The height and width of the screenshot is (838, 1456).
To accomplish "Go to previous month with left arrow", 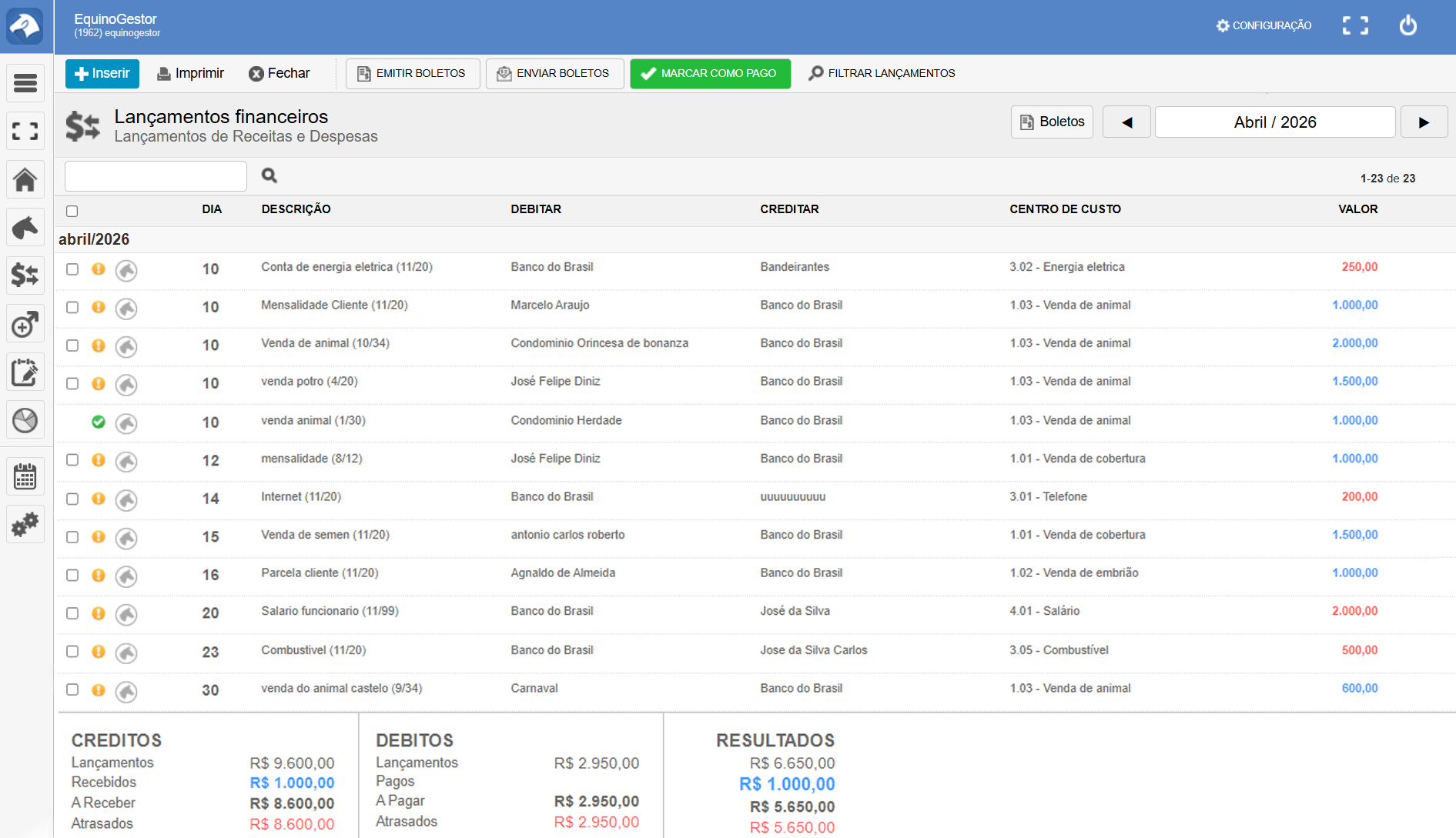I will (1126, 122).
